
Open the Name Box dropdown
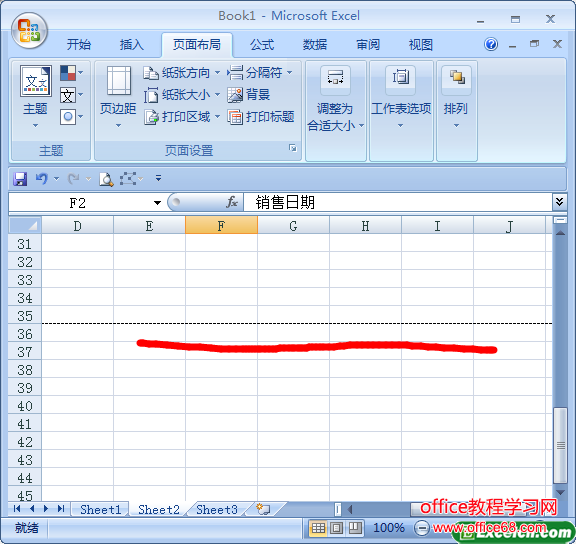pos(157,202)
